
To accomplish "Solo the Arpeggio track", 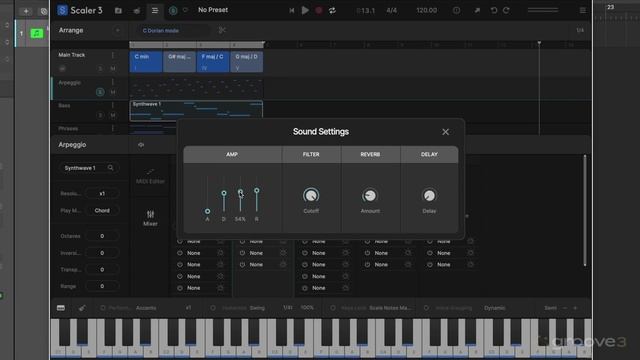I will pos(100,92).
